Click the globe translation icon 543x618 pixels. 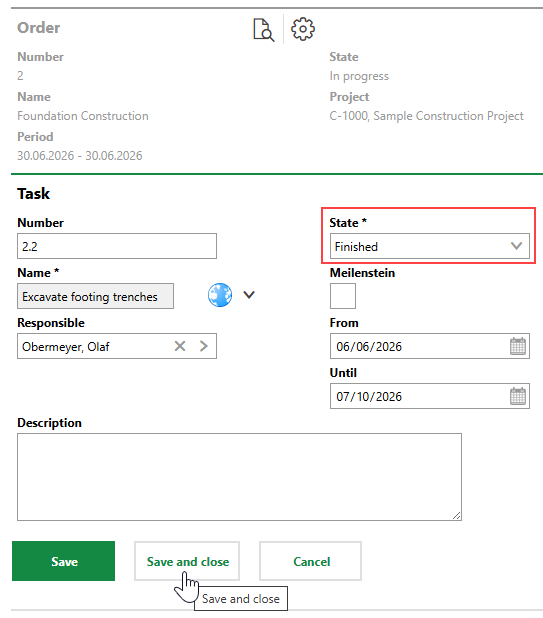[220, 295]
